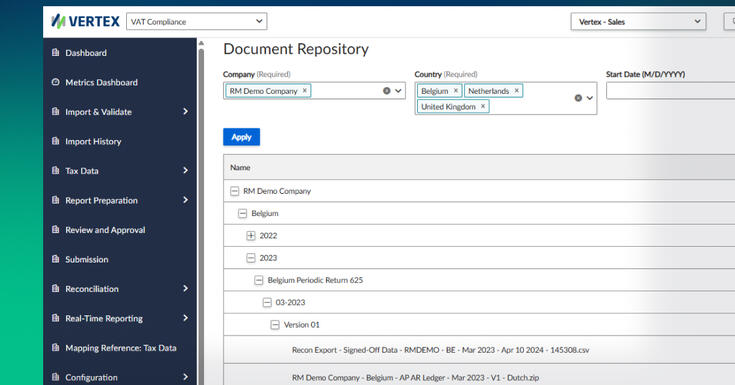The width and height of the screenshot is (735, 385).
Task: Go to Review and Approval
Action: (105, 230)
